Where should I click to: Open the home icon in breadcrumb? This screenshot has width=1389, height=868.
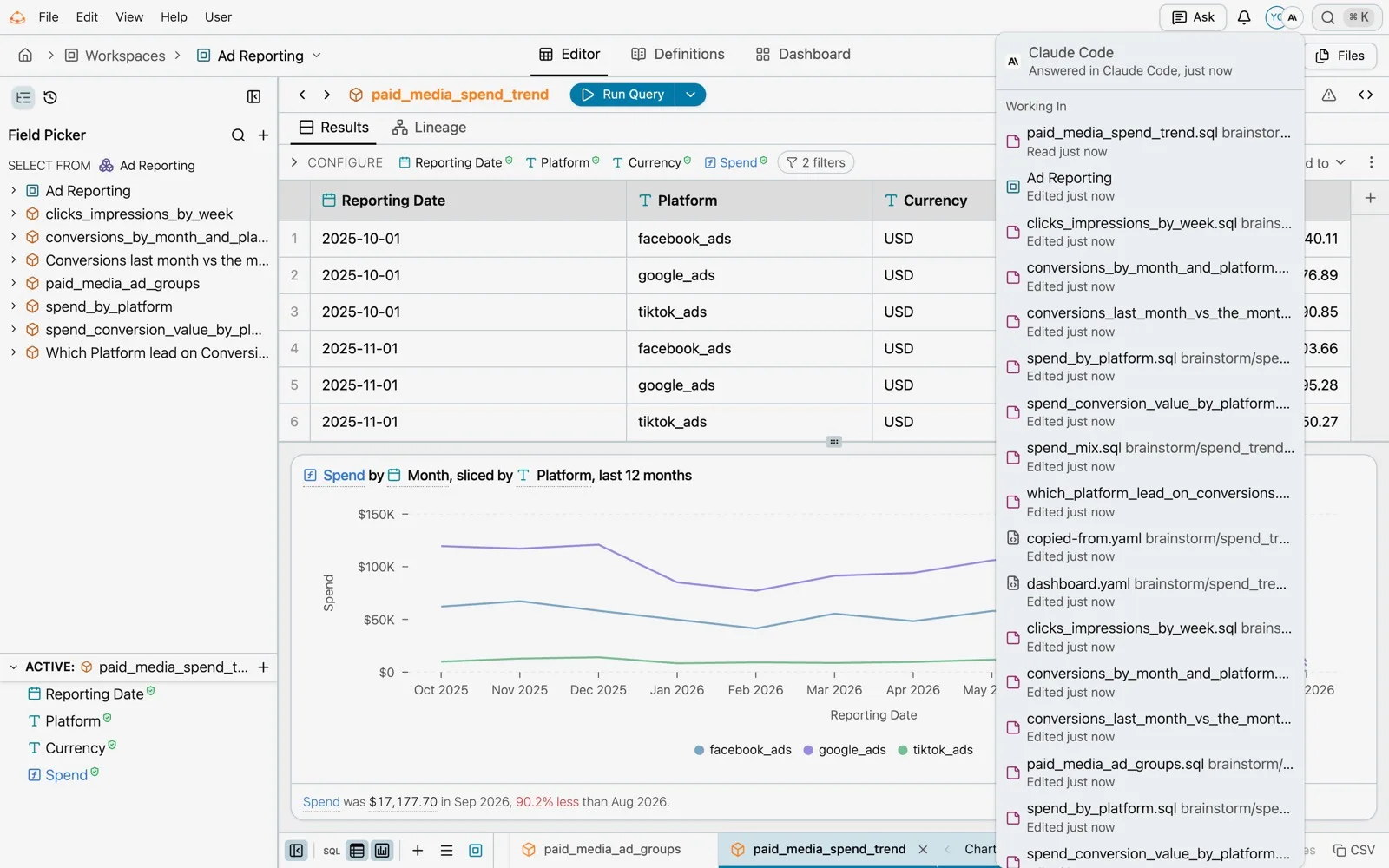[25, 55]
